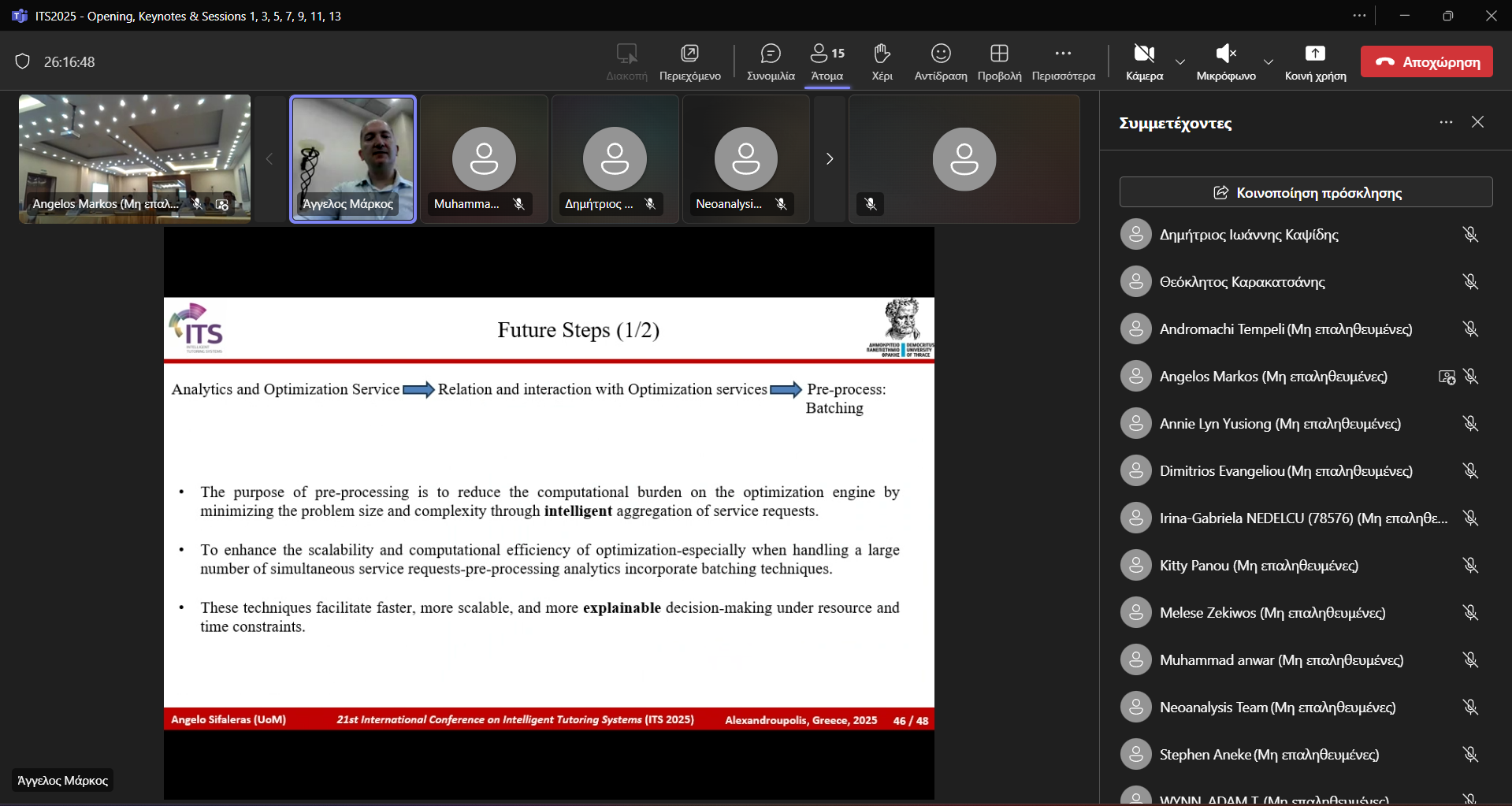Click slide page number 46 / 48
1512x806 pixels.
pyautogui.click(x=911, y=720)
